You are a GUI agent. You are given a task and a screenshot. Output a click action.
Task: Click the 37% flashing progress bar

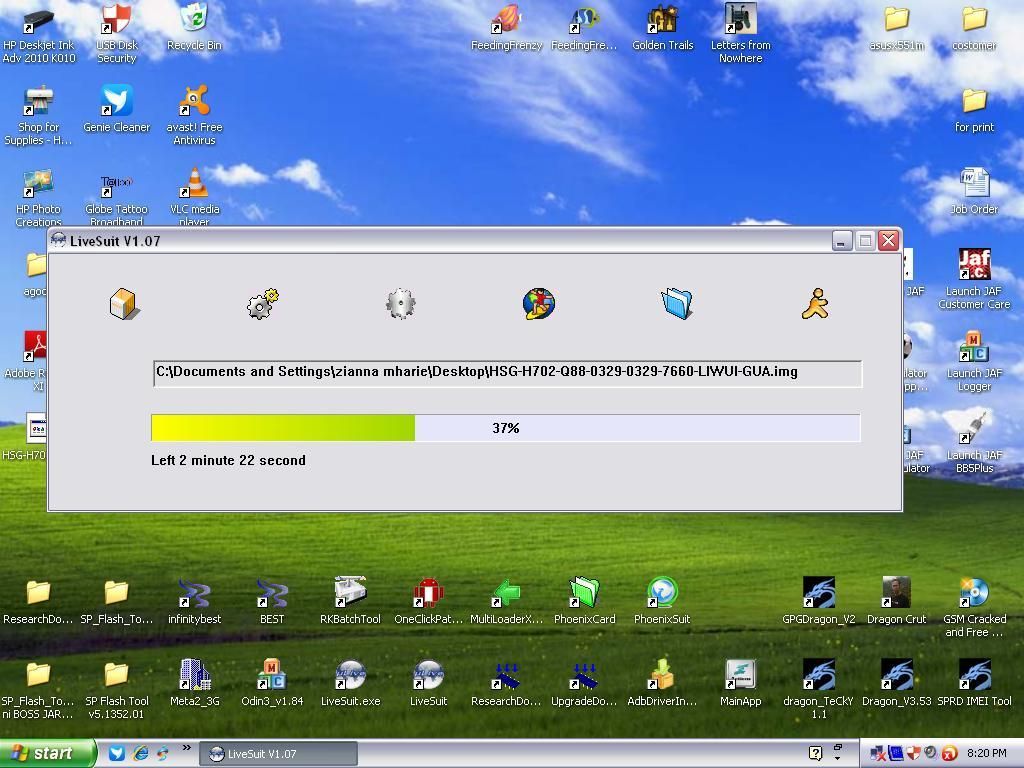(505, 428)
